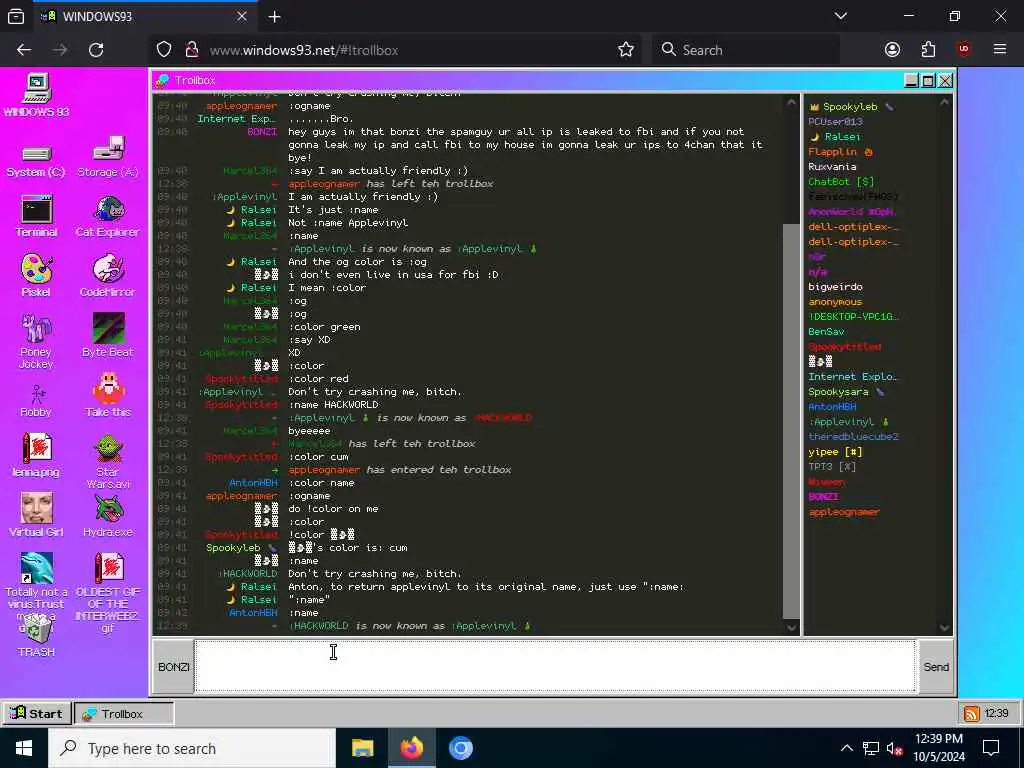Select user BenSav in the user list
The image size is (1024, 768).
[826, 332]
